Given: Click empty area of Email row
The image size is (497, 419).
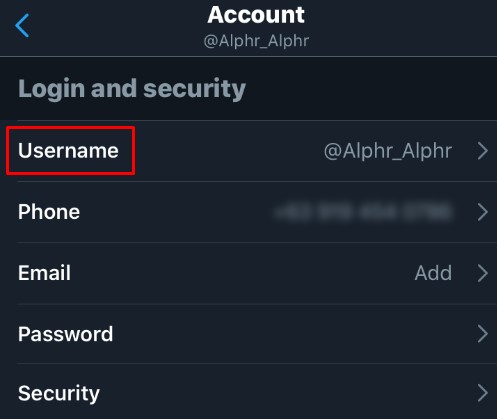Looking at the screenshot, I should pyautogui.click(x=240, y=273).
